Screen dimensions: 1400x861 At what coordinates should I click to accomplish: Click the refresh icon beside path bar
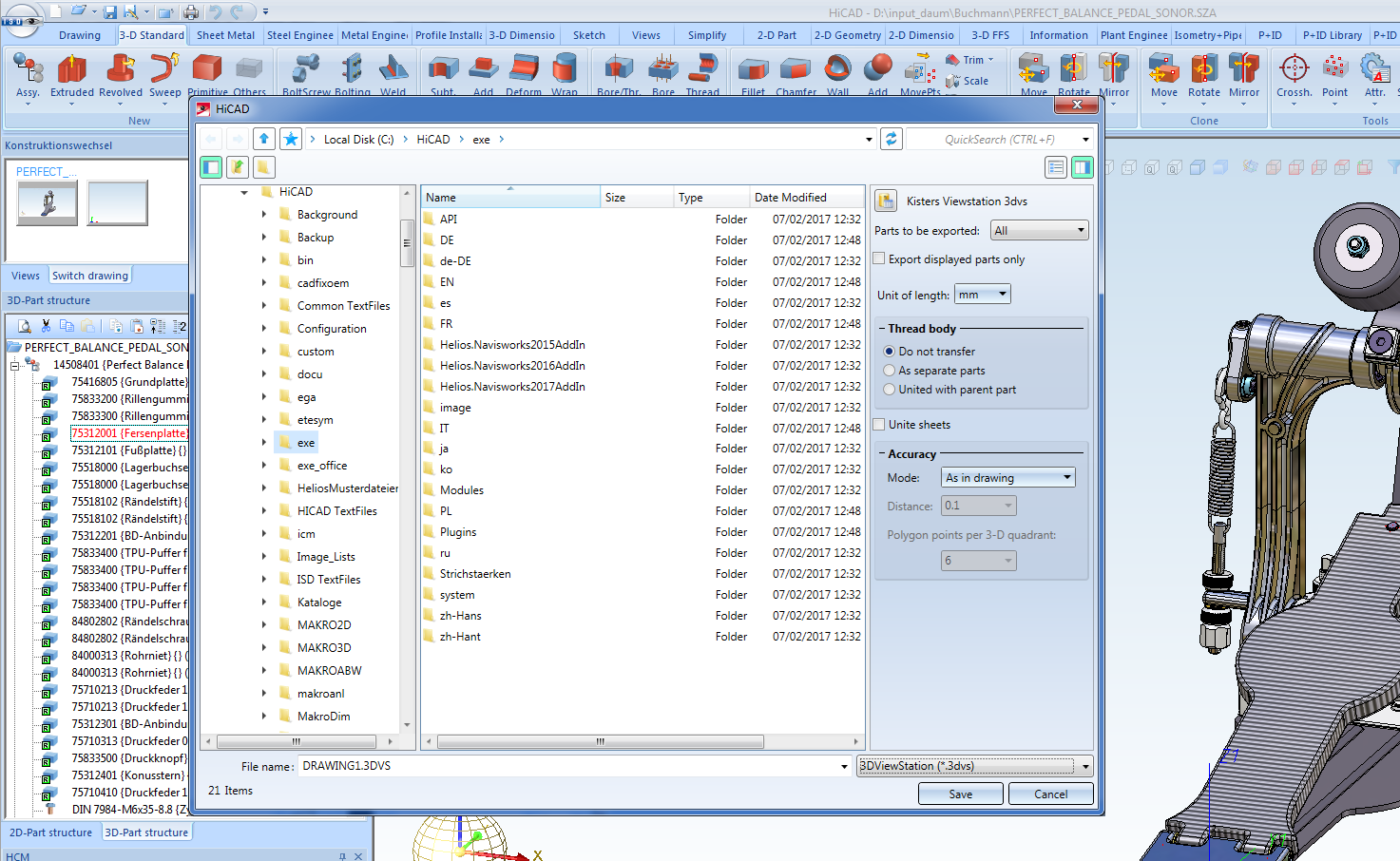click(x=891, y=139)
